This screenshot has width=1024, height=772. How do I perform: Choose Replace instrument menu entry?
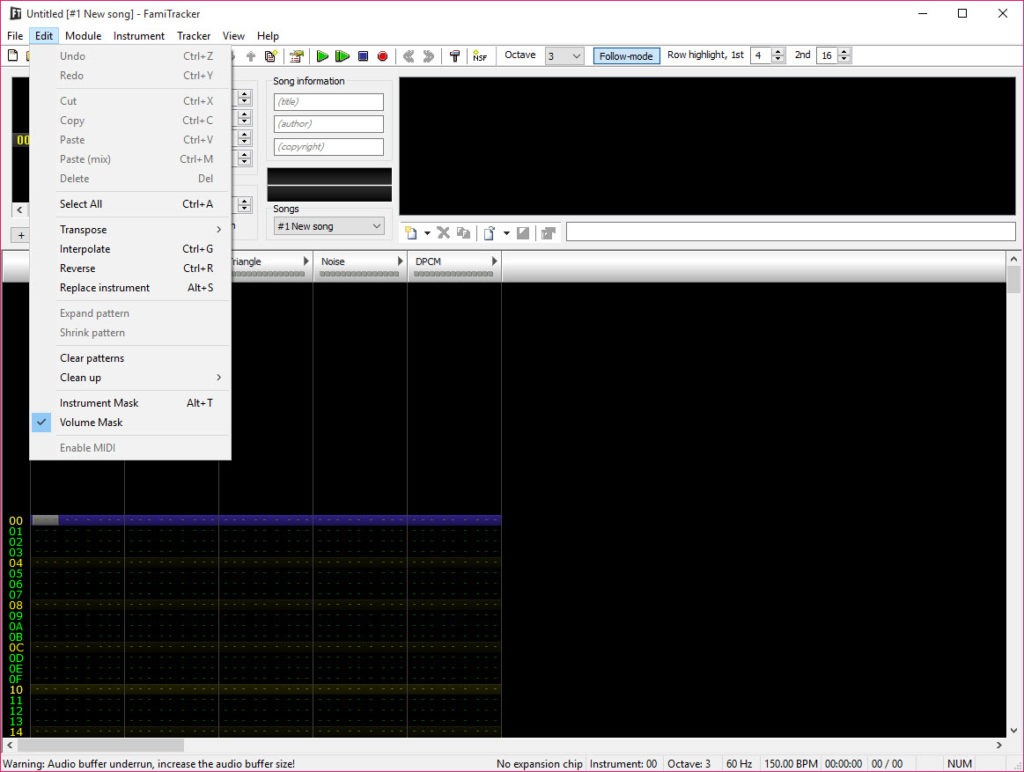coord(131,287)
